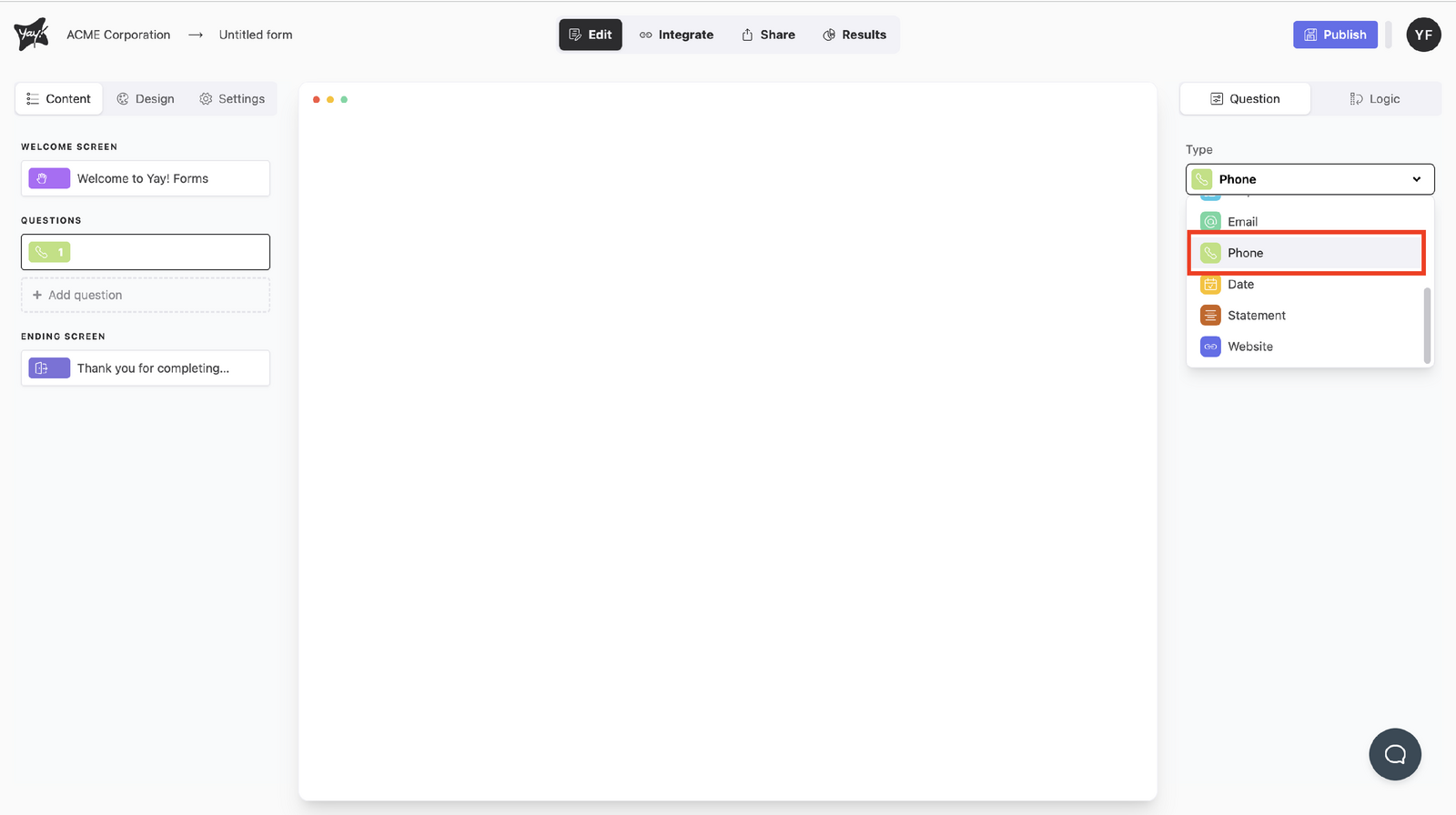The image size is (1456, 815).
Task: Open the Settings tab
Action: coord(232,99)
